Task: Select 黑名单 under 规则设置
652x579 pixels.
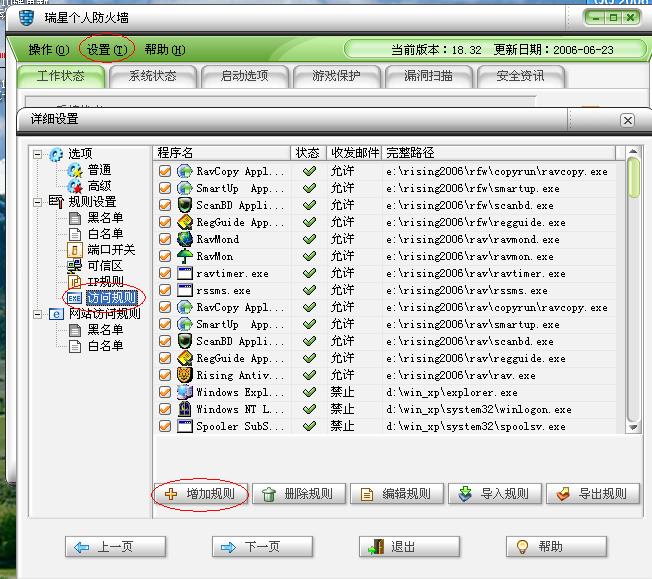Action: (105, 218)
